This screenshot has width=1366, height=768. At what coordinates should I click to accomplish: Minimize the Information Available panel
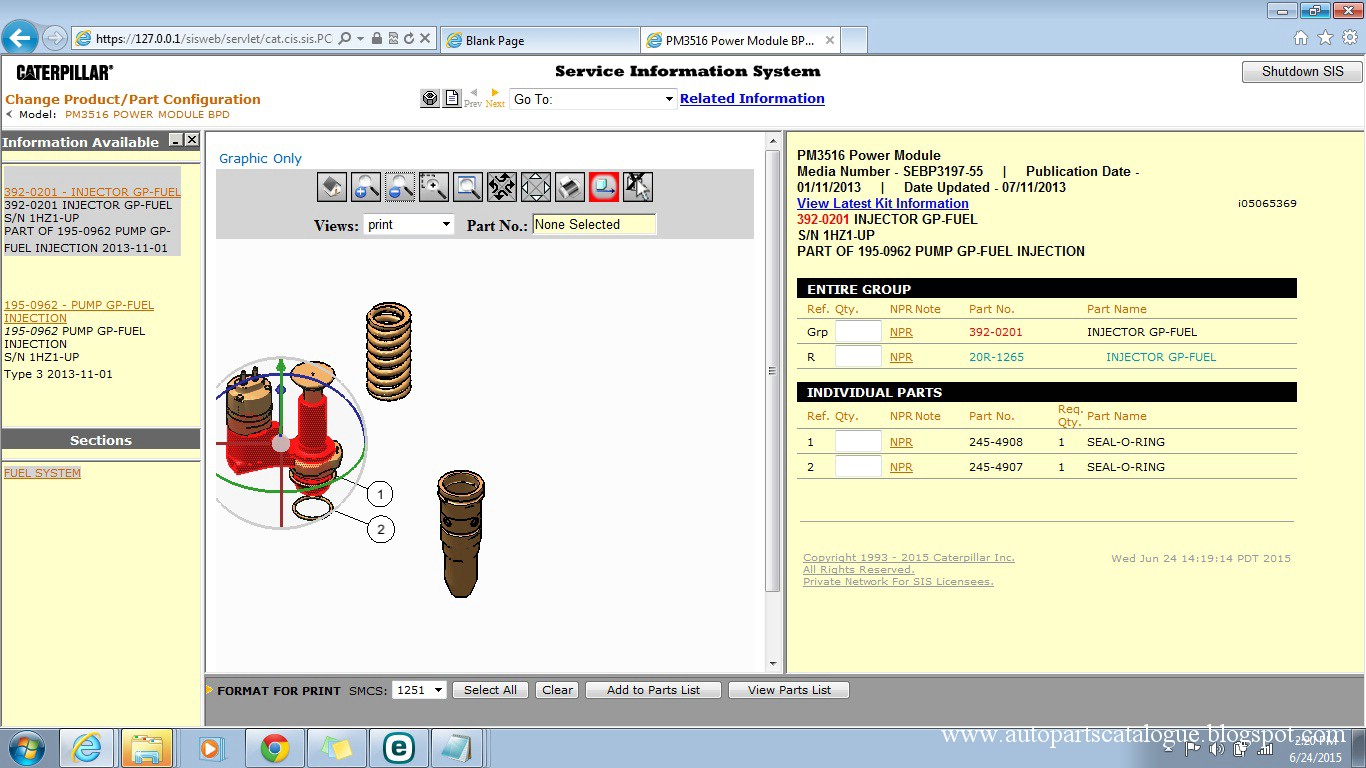pos(176,141)
